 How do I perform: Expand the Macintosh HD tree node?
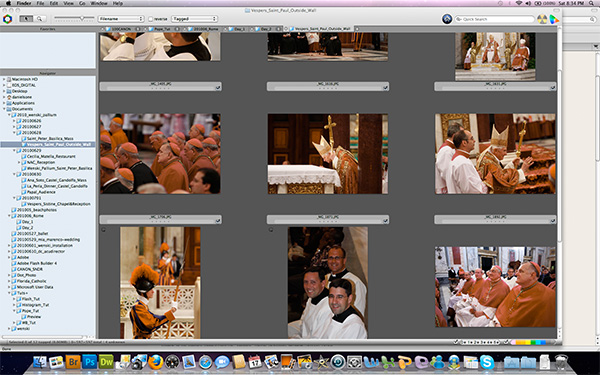coord(4,79)
